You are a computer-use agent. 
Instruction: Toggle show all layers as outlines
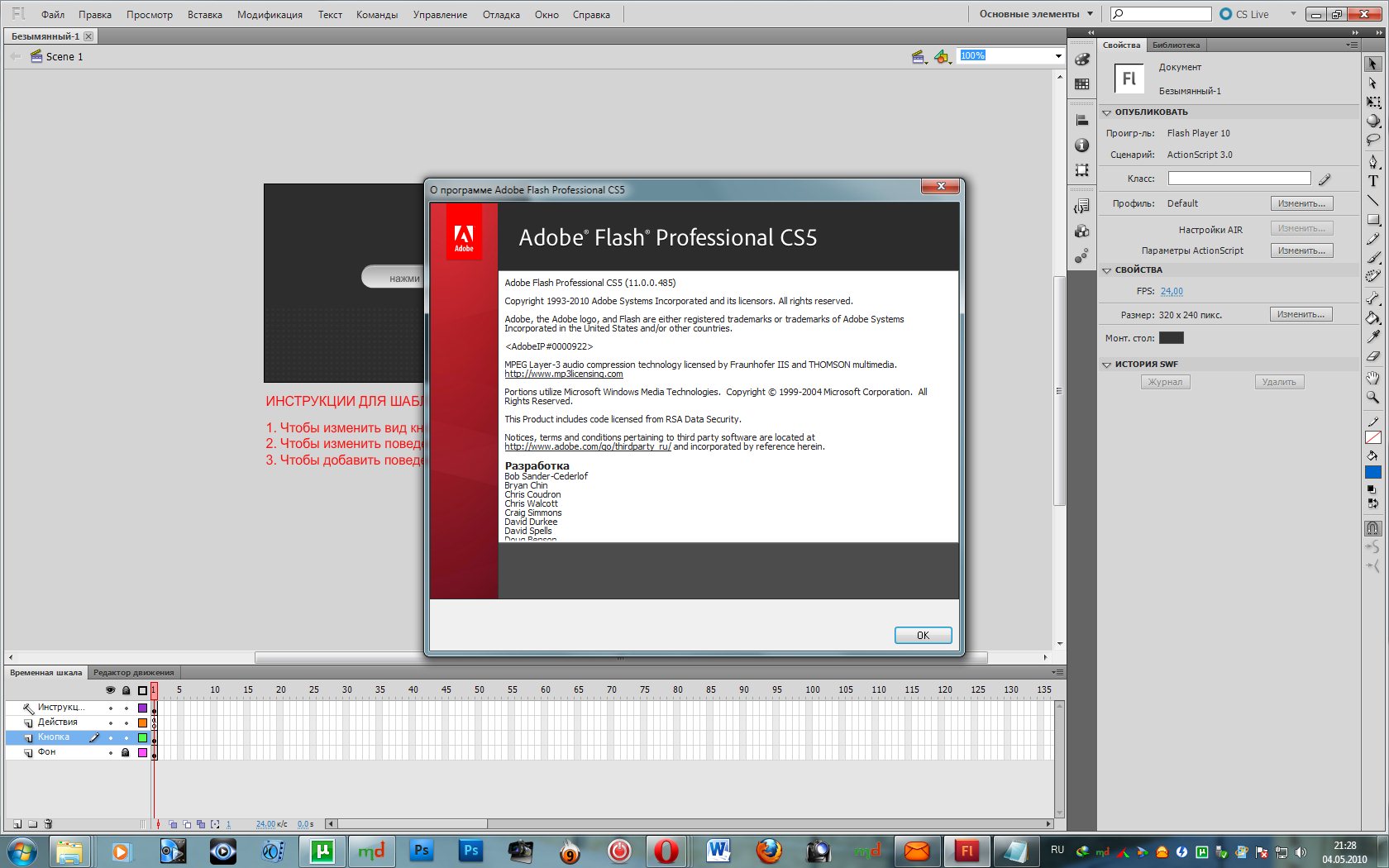pyautogui.click(x=142, y=689)
